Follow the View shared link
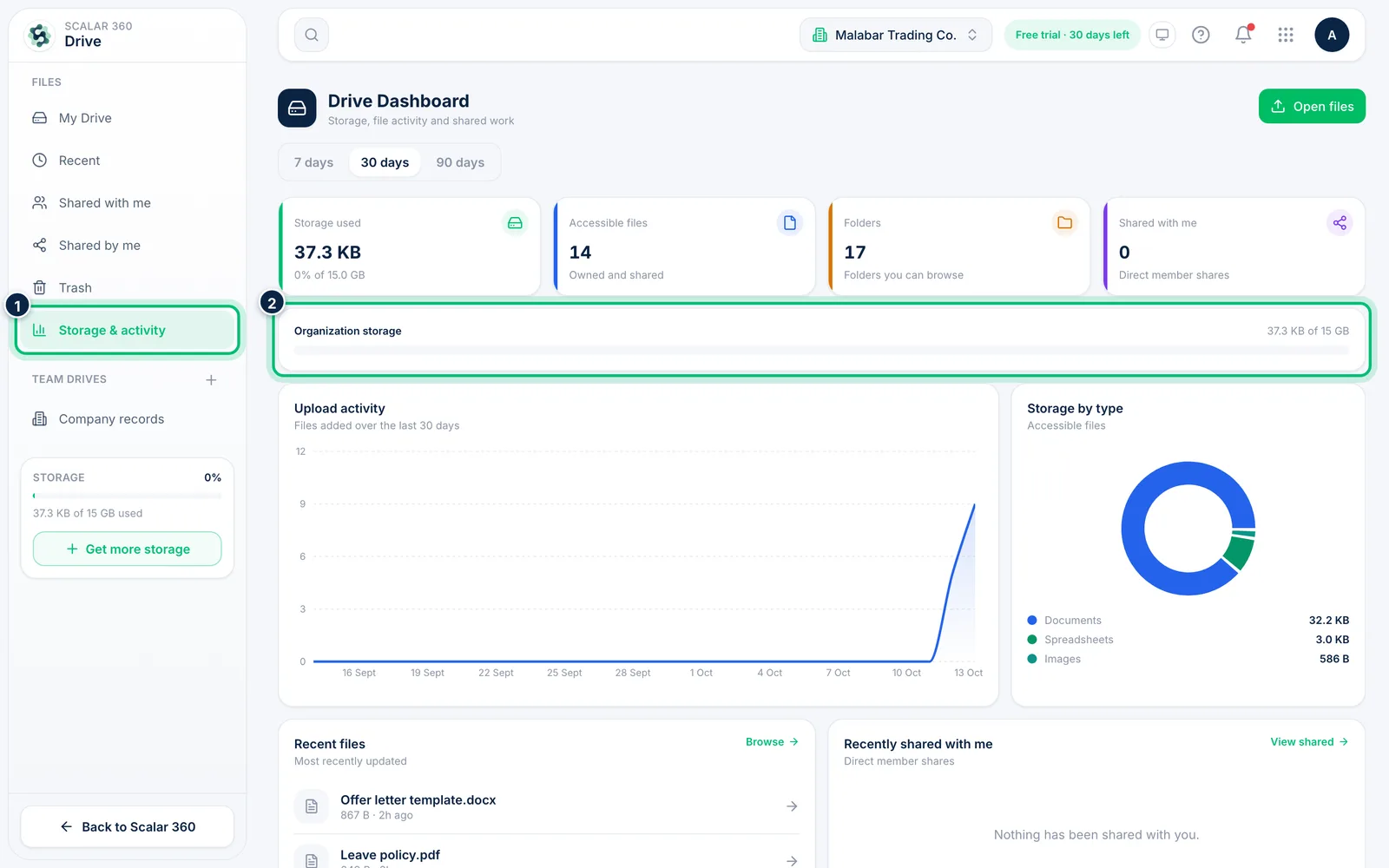The width and height of the screenshot is (1389, 868). (x=1309, y=742)
